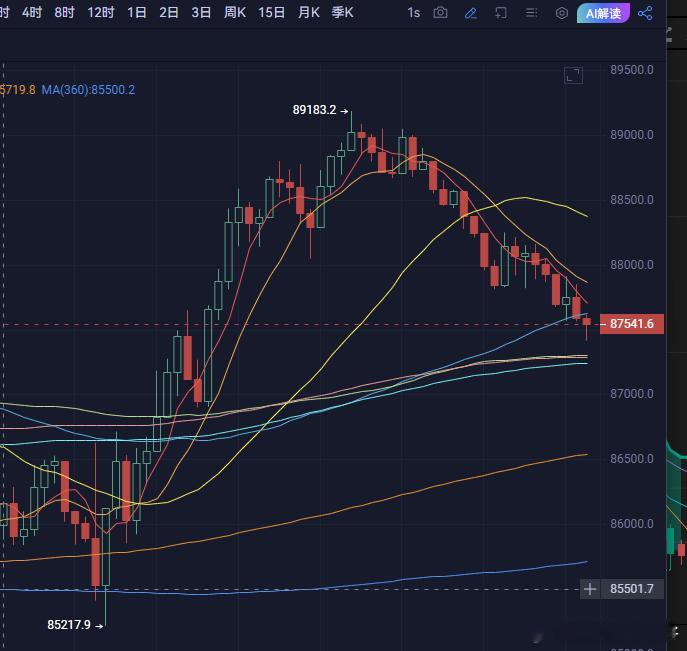The width and height of the screenshot is (687, 651).
Task: Select the 12时 interval
Action: 101,12
